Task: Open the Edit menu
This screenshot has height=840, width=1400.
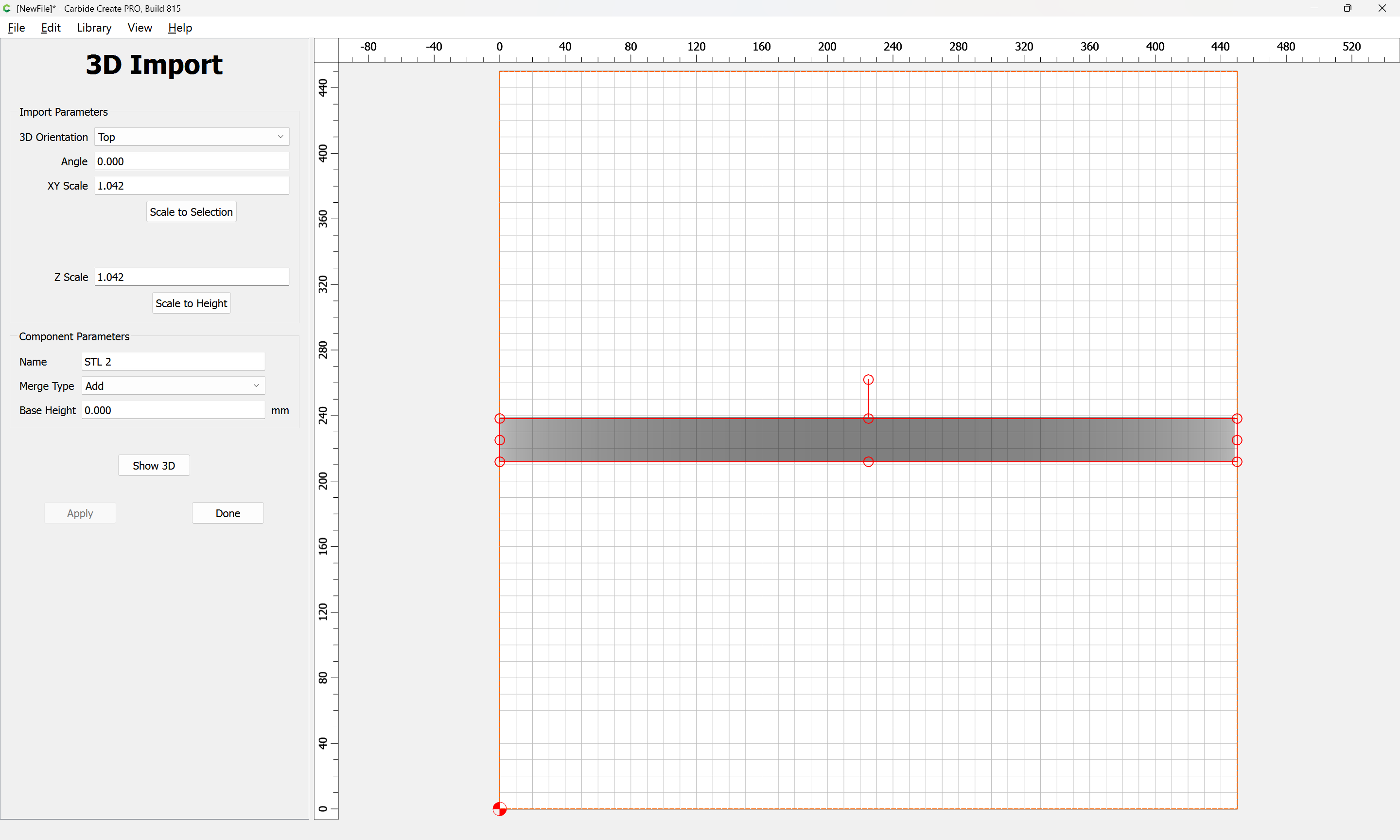Action: [51, 28]
